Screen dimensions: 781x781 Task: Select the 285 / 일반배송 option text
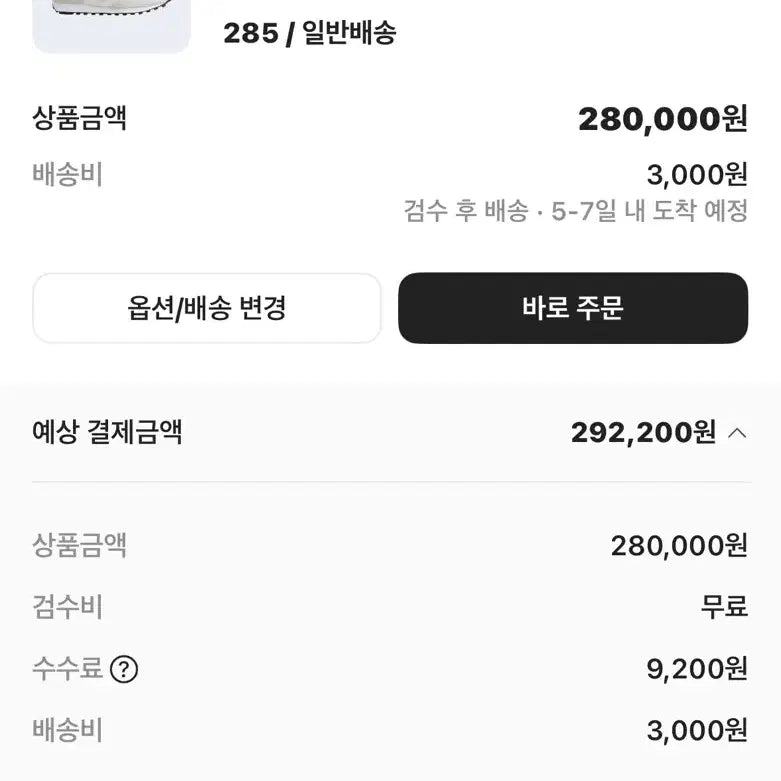point(310,33)
